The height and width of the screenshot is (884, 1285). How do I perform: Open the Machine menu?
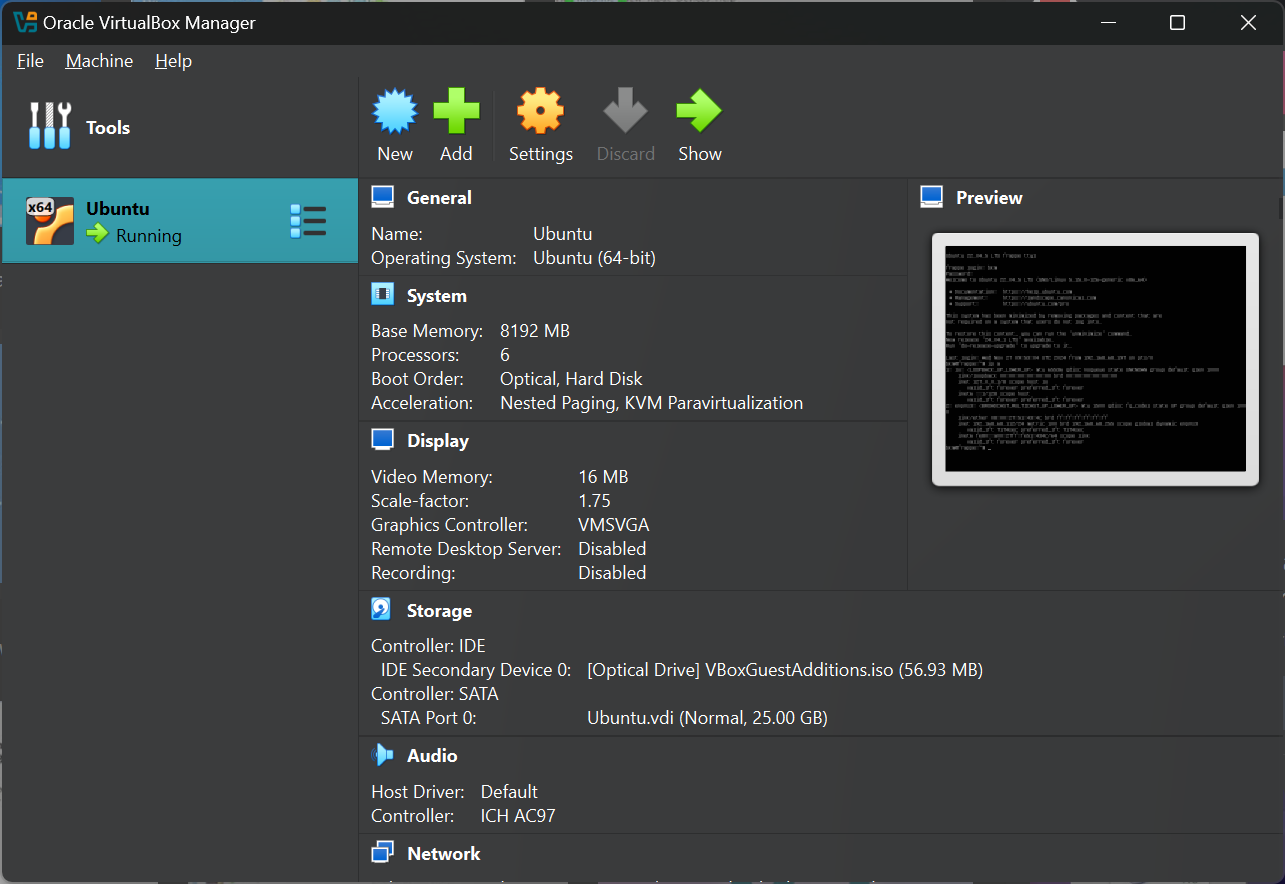click(99, 61)
